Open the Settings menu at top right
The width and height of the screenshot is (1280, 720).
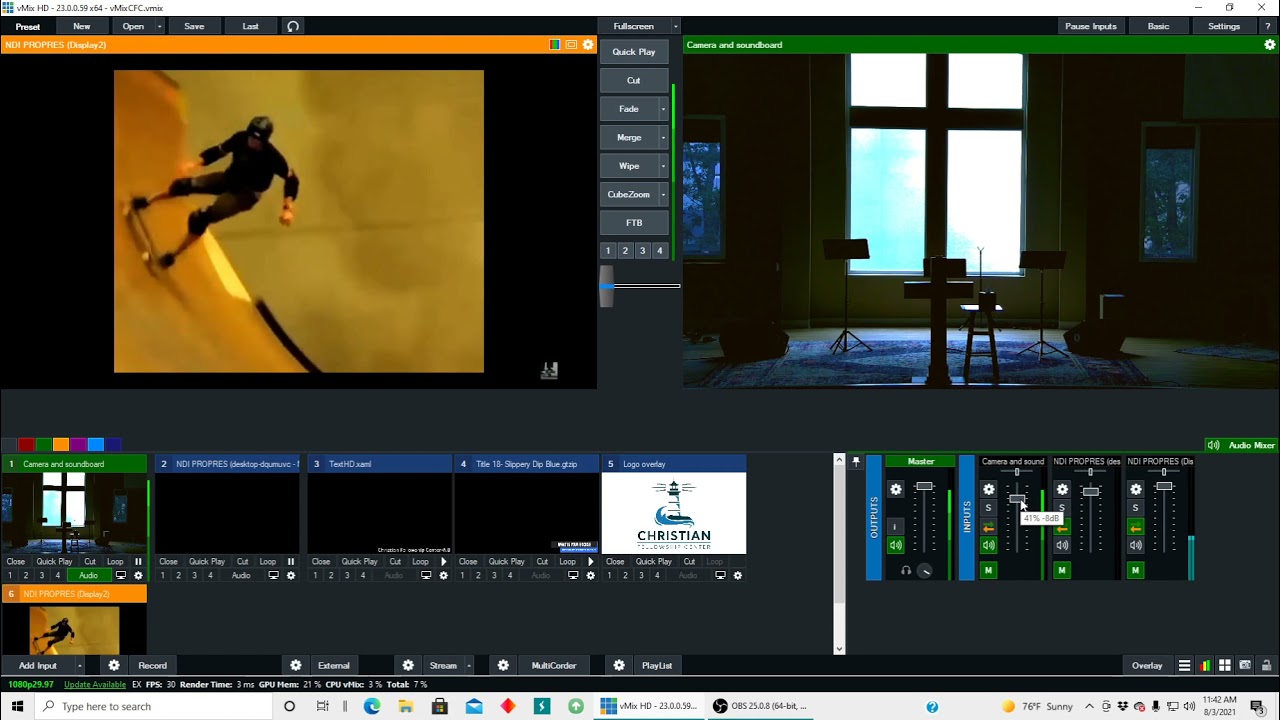pyautogui.click(x=1224, y=26)
